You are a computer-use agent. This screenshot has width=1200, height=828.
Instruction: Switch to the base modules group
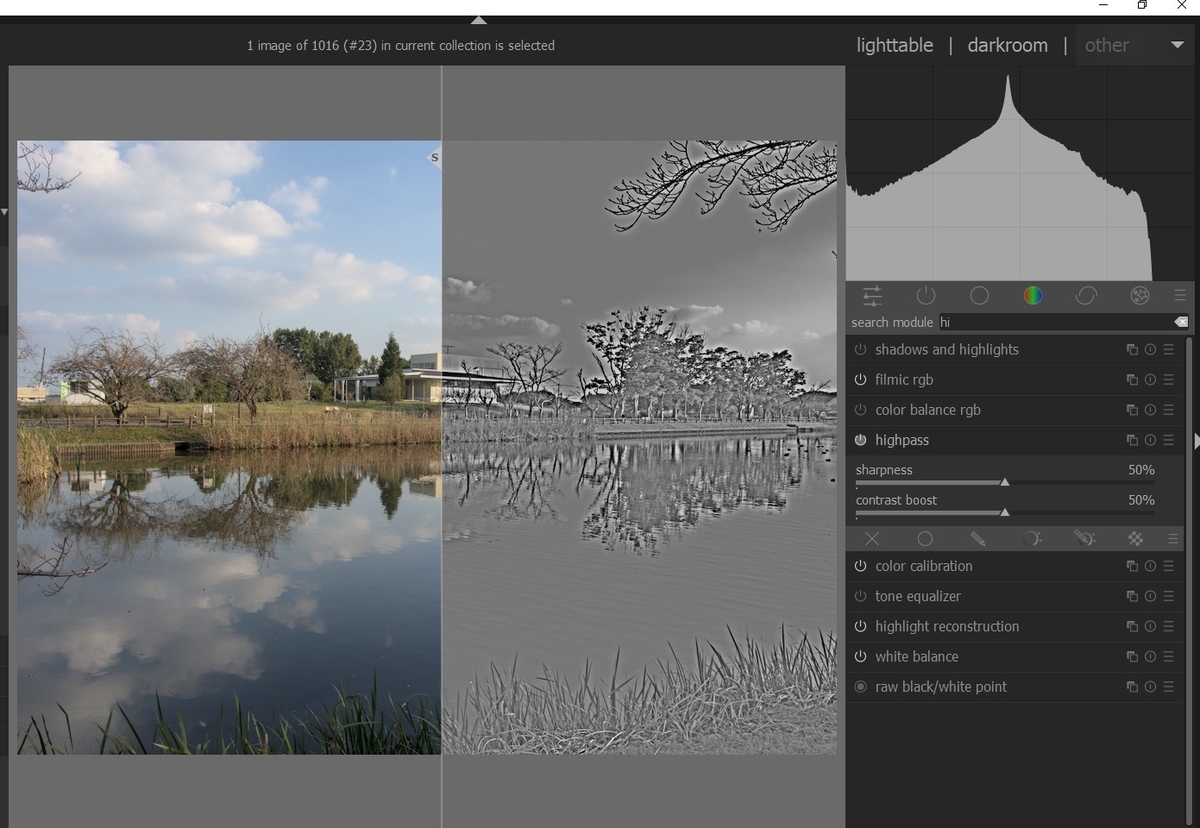980,295
